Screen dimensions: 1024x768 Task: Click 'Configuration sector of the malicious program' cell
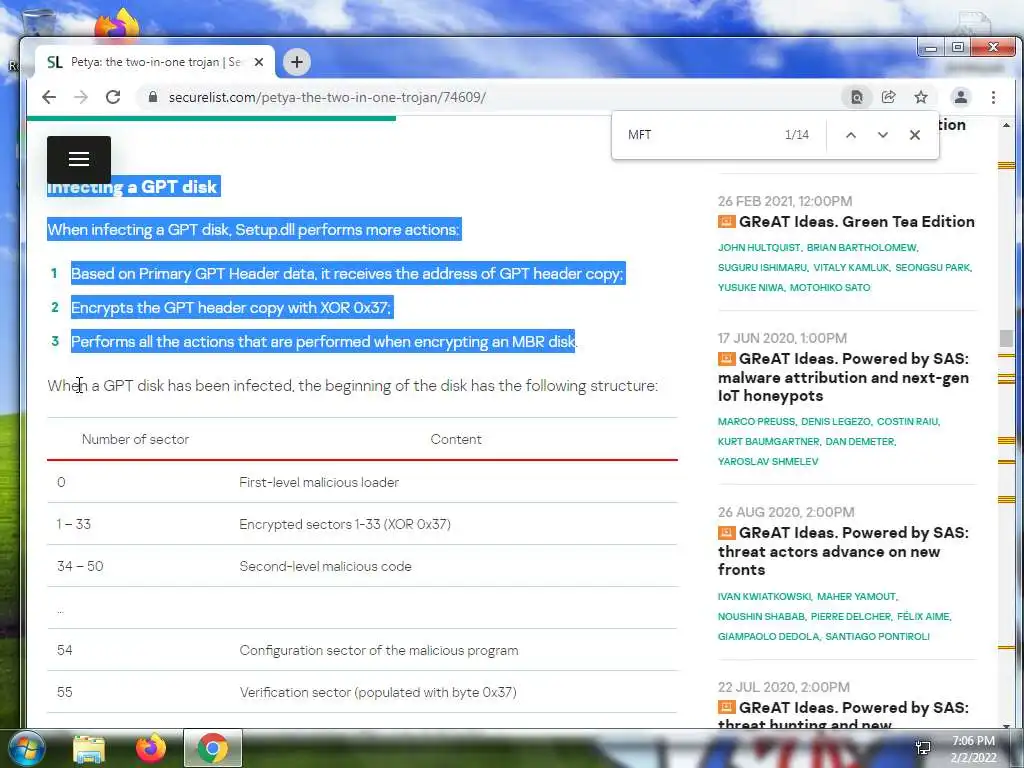point(379,650)
